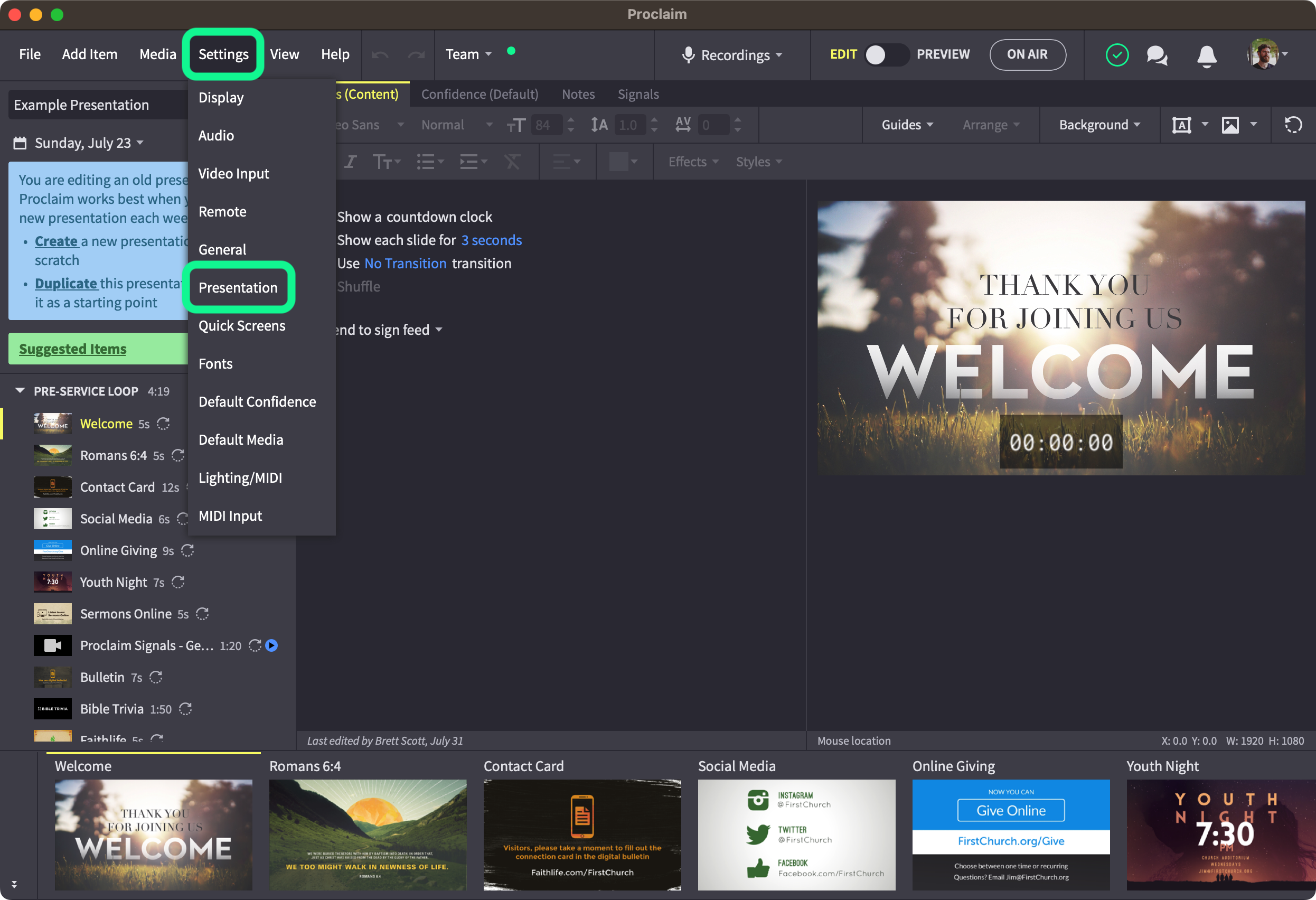The width and height of the screenshot is (1316, 900).
Task: Click the user profile avatar
Action: (x=1262, y=54)
